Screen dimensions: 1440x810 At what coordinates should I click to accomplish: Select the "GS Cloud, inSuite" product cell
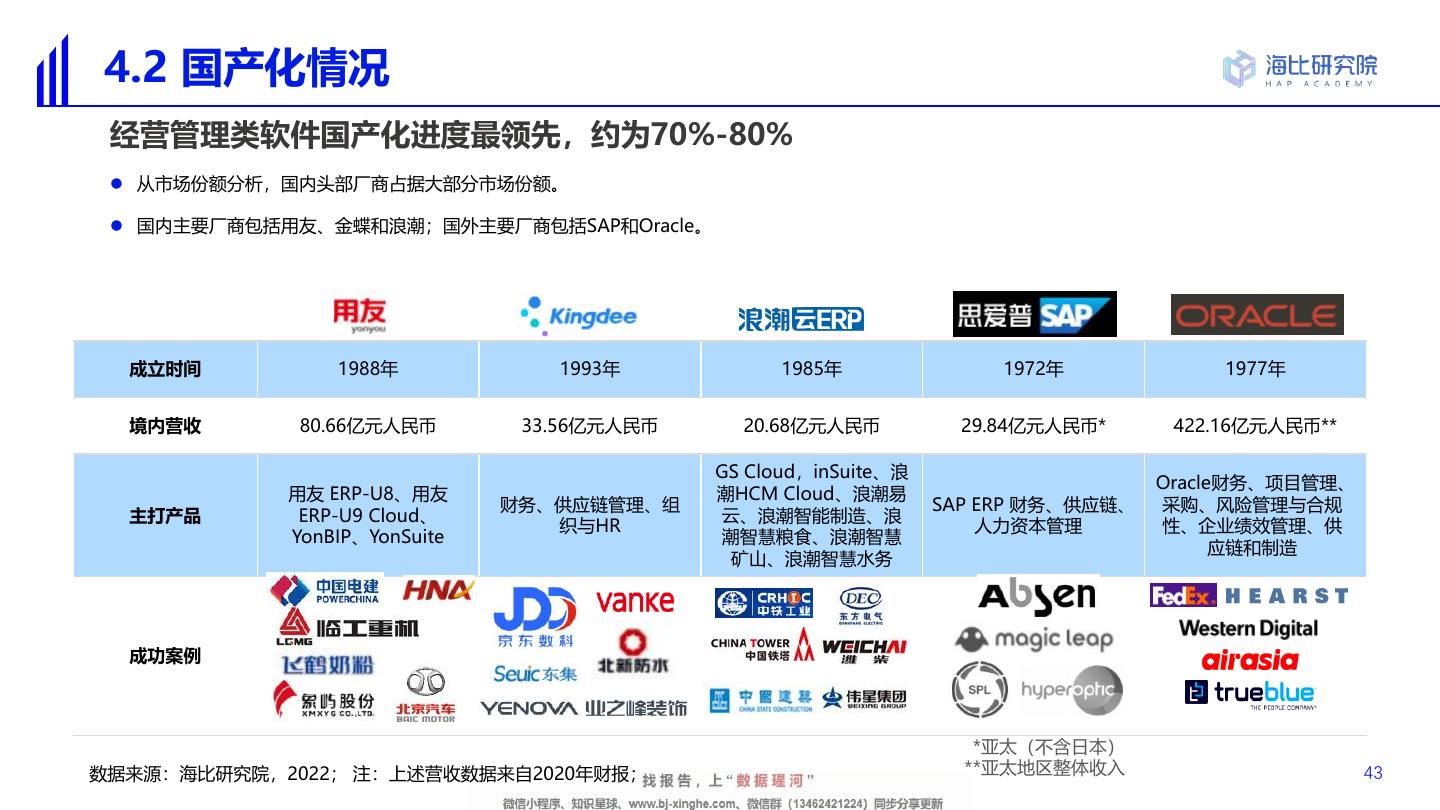[812, 516]
